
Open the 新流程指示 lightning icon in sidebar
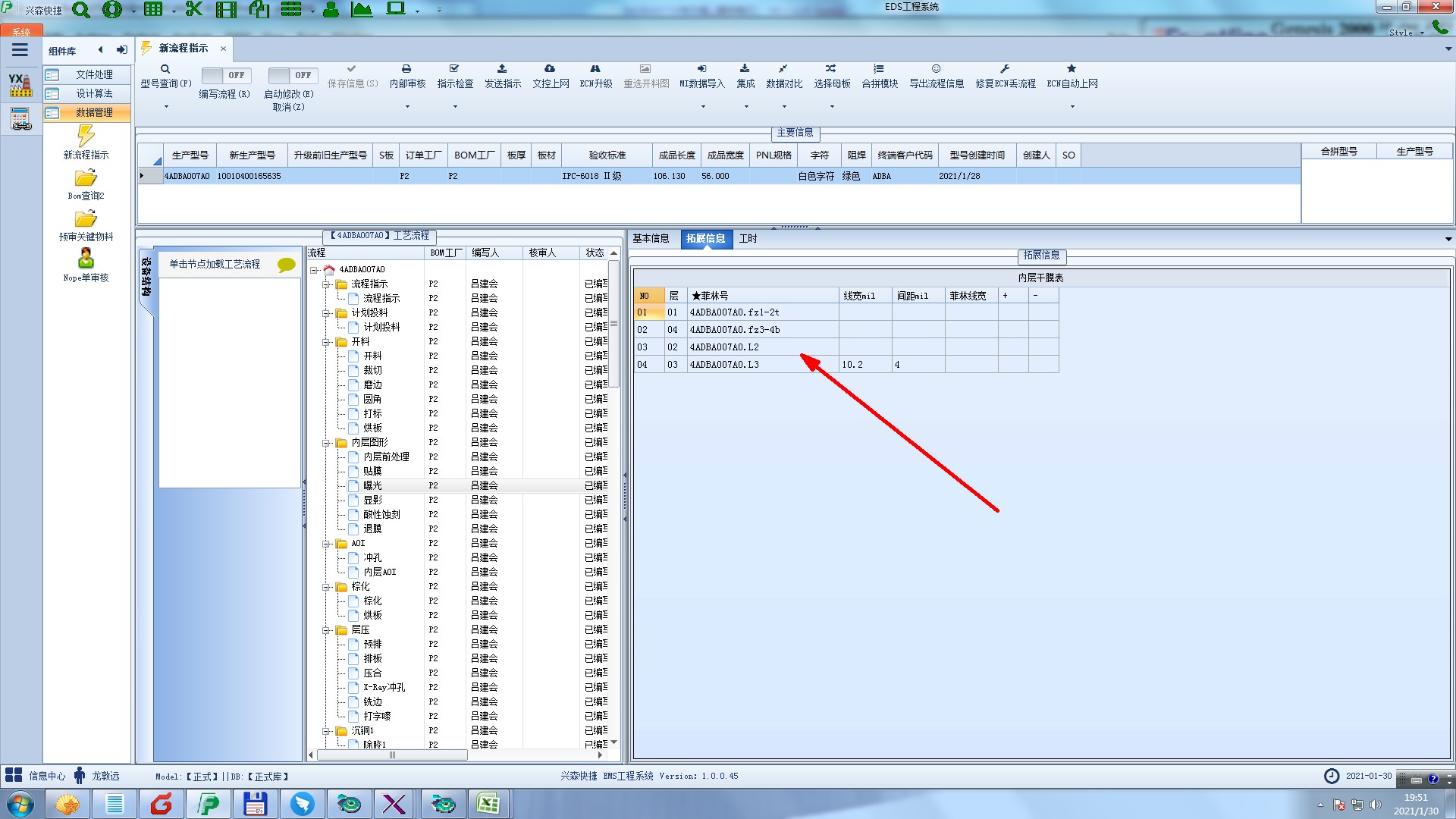[86, 136]
